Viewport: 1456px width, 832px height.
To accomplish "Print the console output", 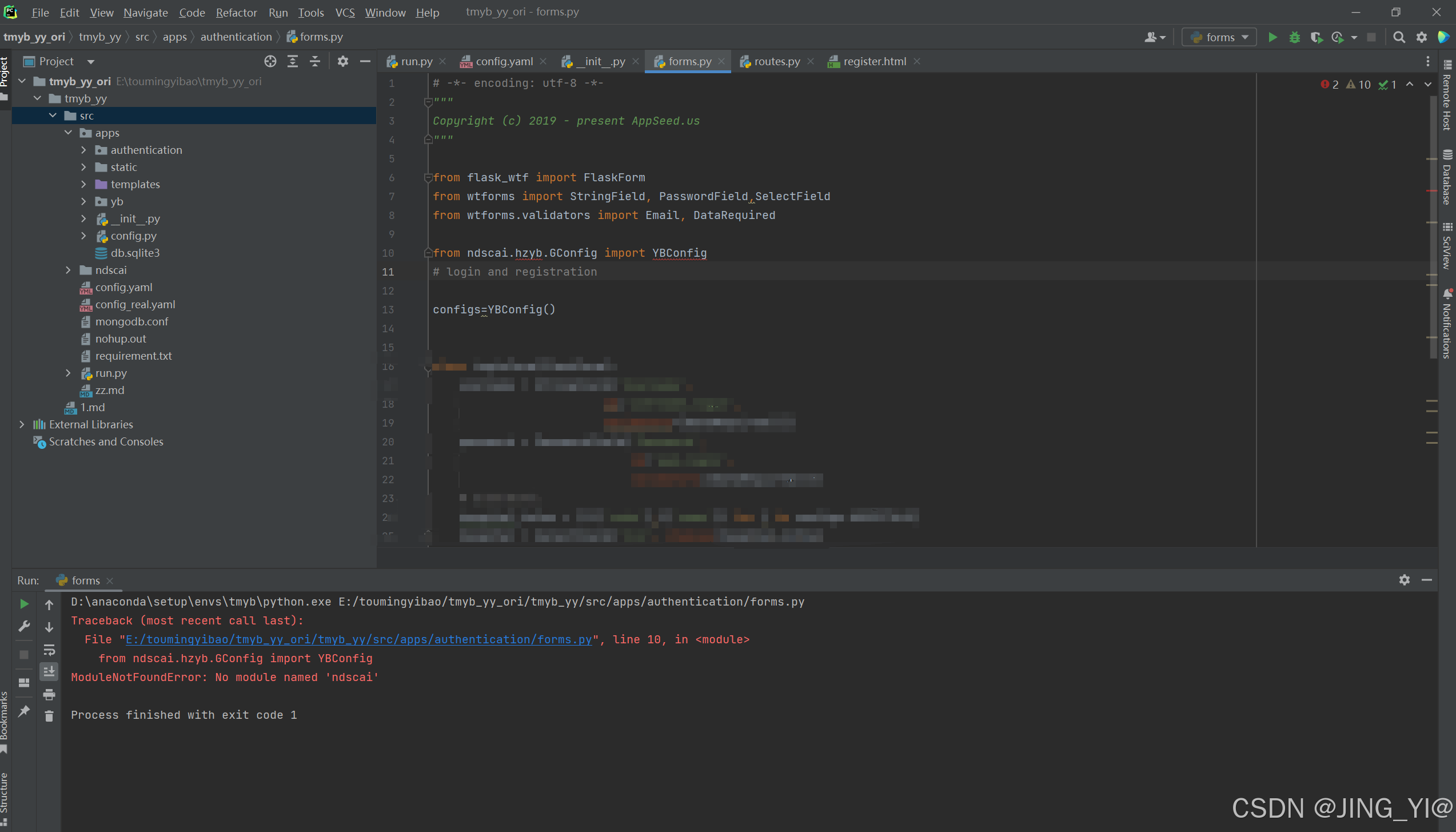I will 49,694.
